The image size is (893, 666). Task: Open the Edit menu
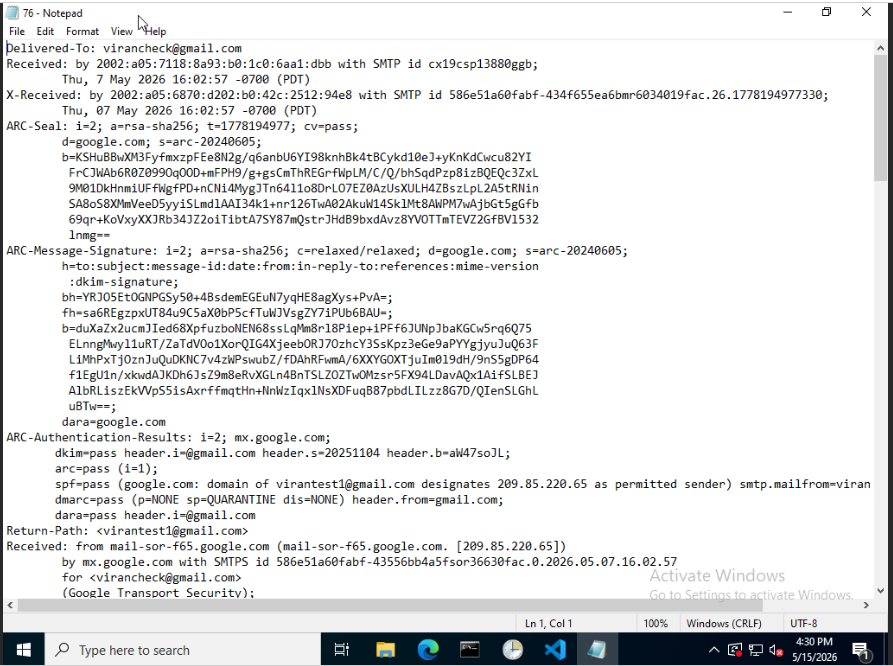pos(45,31)
